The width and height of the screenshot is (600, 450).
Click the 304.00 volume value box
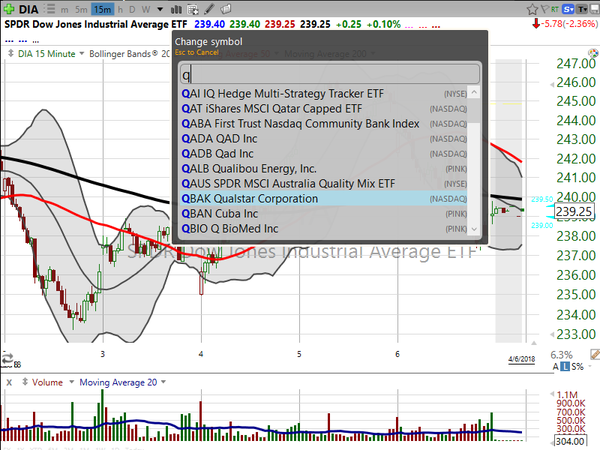570,442
